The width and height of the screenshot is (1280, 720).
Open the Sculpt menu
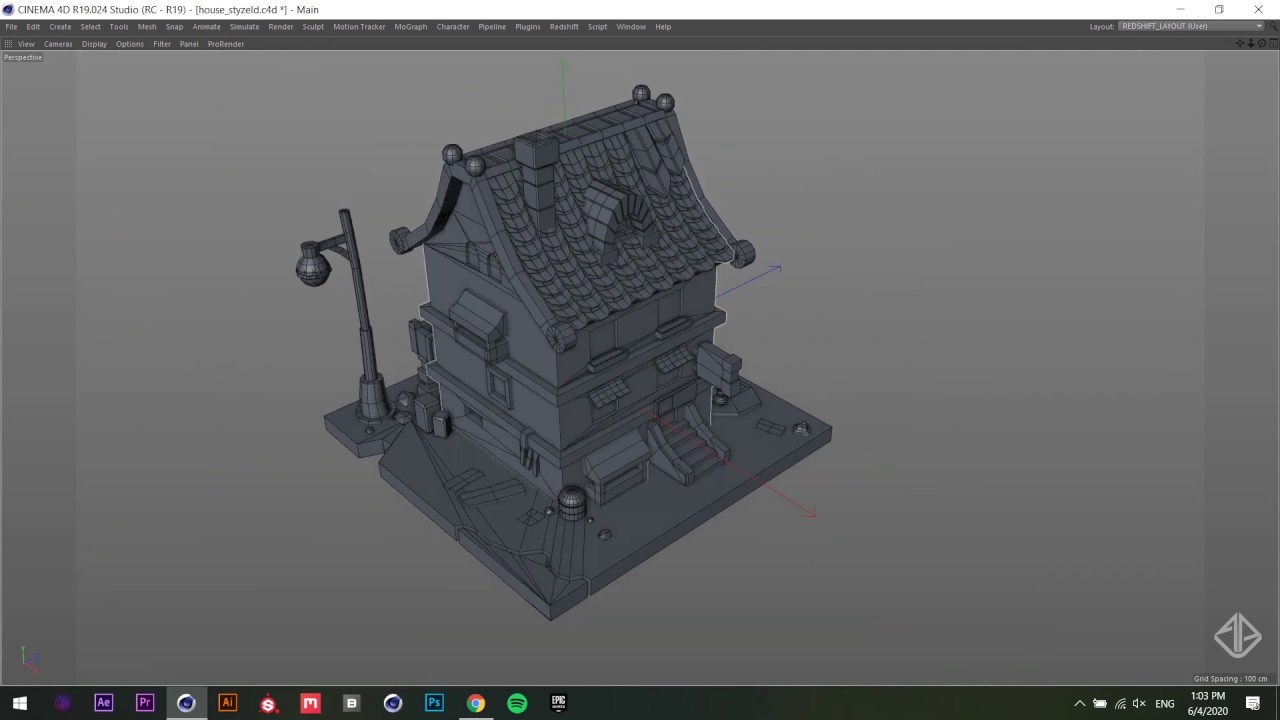pyautogui.click(x=313, y=27)
